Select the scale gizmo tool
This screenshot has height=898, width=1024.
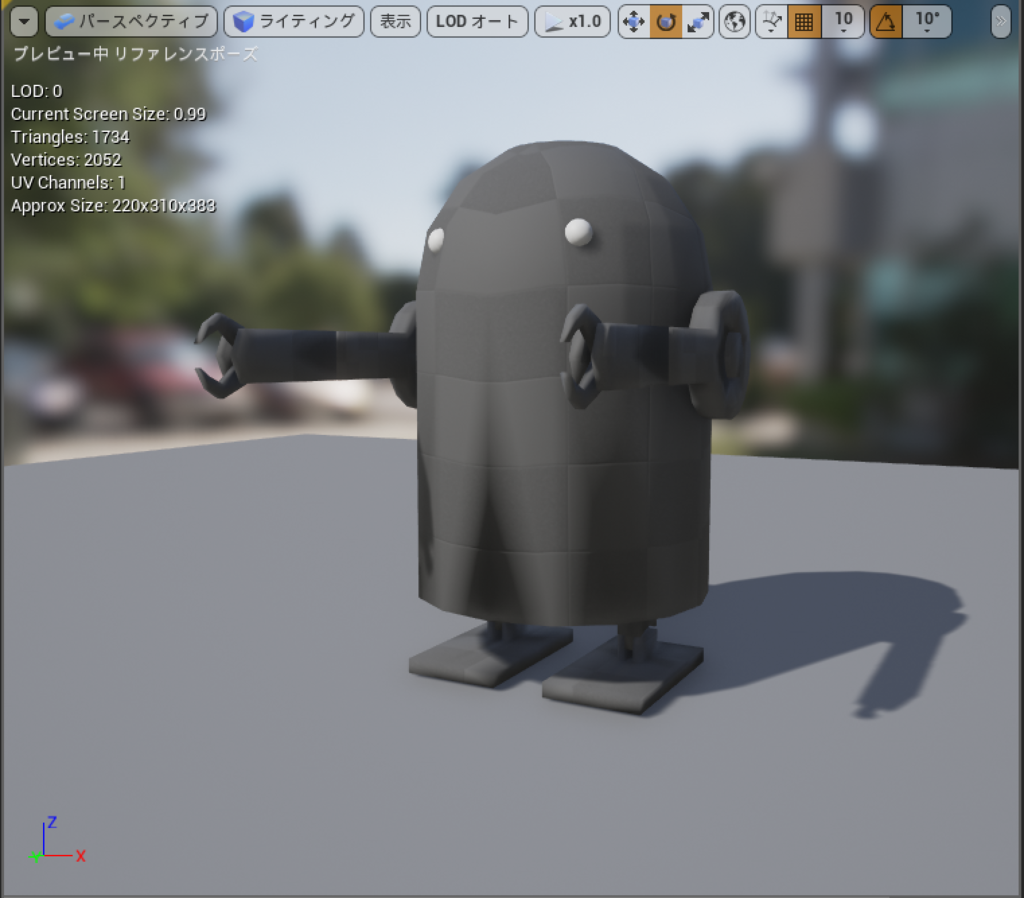(697, 22)
